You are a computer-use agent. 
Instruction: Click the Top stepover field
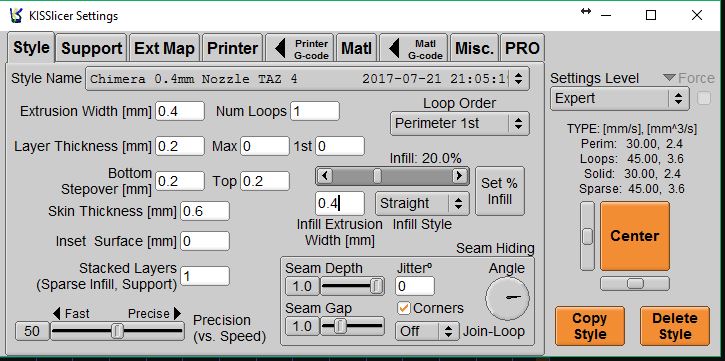[x=265, y=181]
